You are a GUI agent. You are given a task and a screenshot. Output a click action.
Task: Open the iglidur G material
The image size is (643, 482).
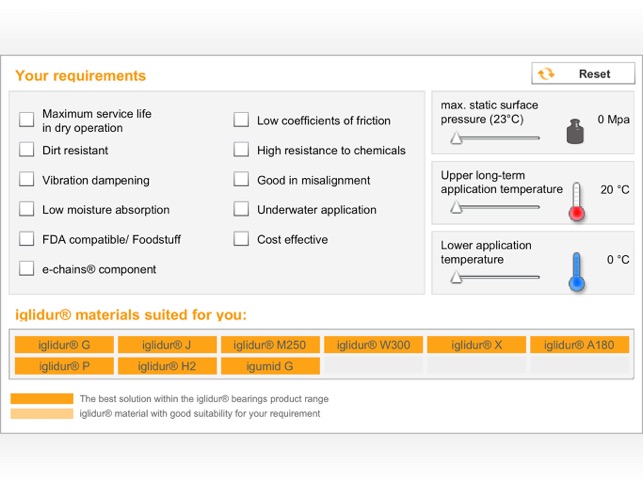click(x=64, y=345)
